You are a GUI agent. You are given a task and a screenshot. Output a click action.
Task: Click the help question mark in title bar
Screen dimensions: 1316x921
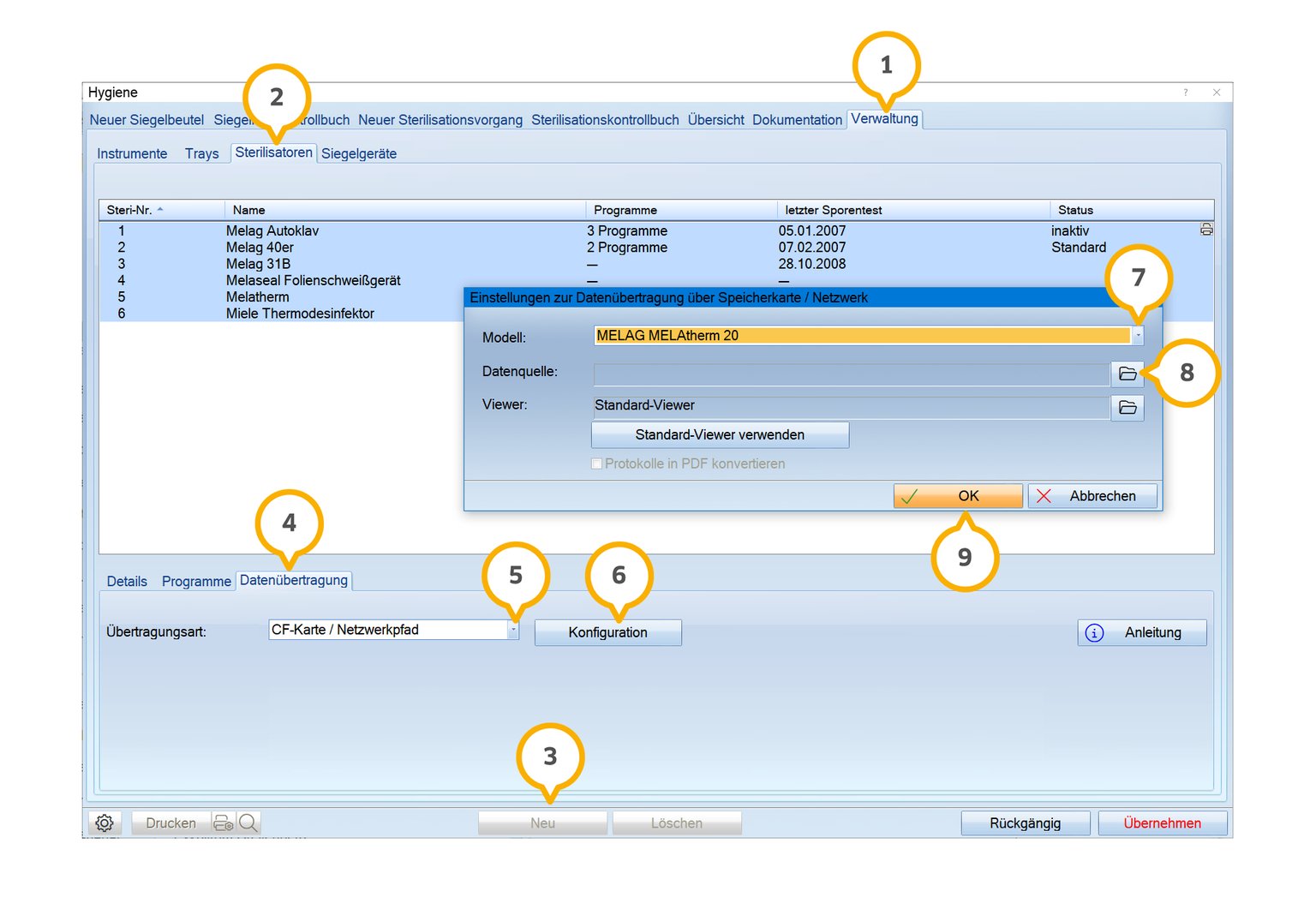[x=1186, y=93]
